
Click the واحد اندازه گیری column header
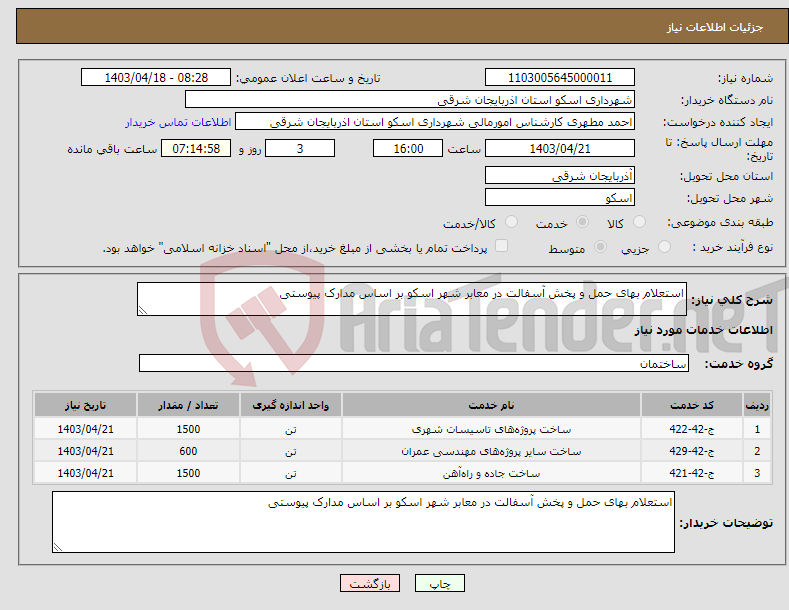pyautogui.click(x=291, y=405)
